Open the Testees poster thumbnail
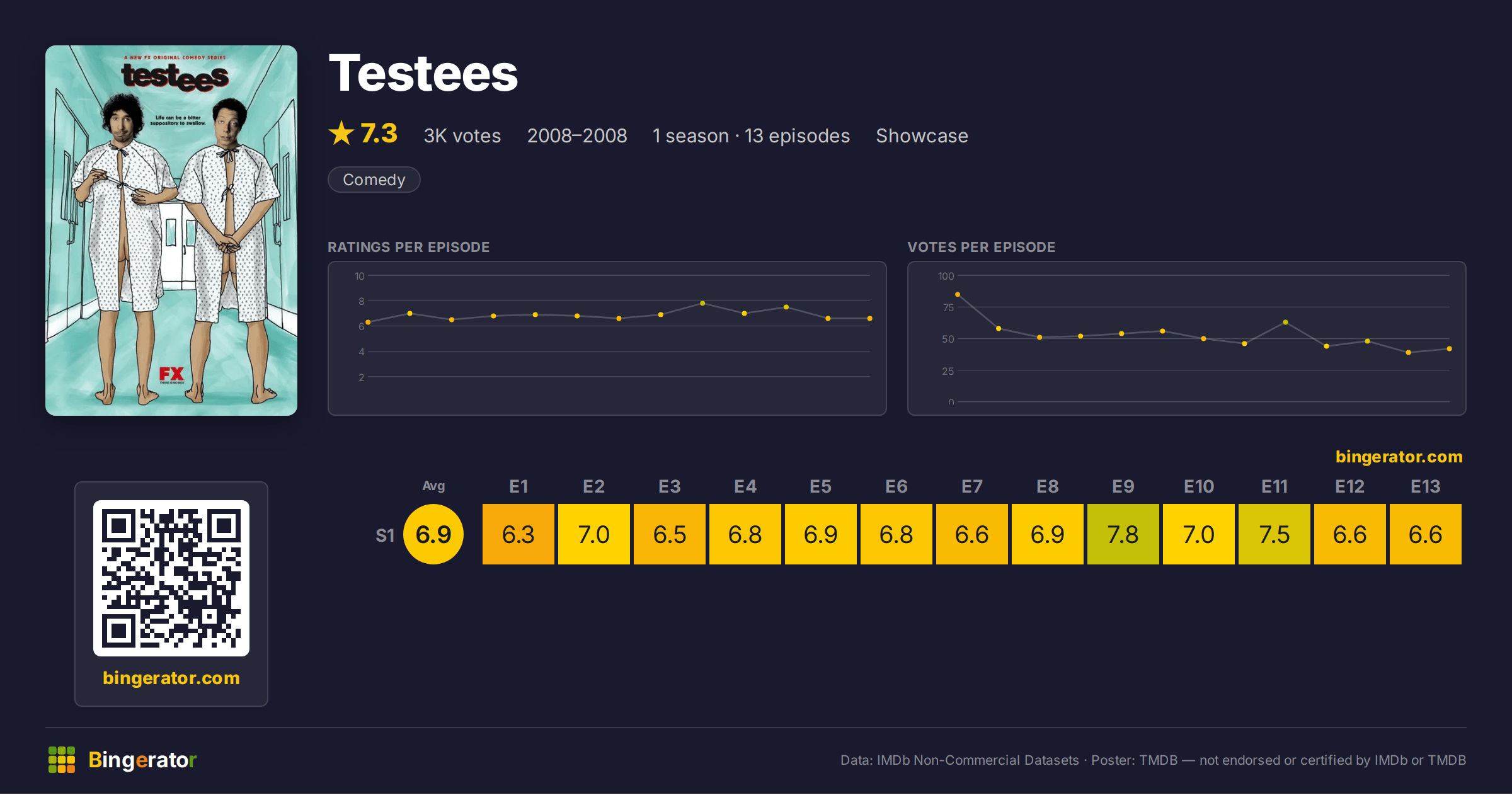The width and height of the screenshot is (1512, 795). click(171, 231)
